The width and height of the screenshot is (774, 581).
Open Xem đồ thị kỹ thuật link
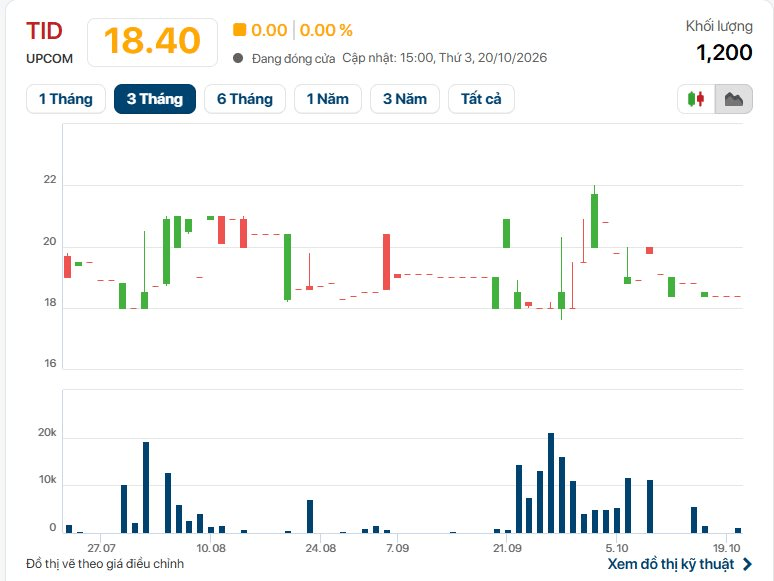point(671,564)
